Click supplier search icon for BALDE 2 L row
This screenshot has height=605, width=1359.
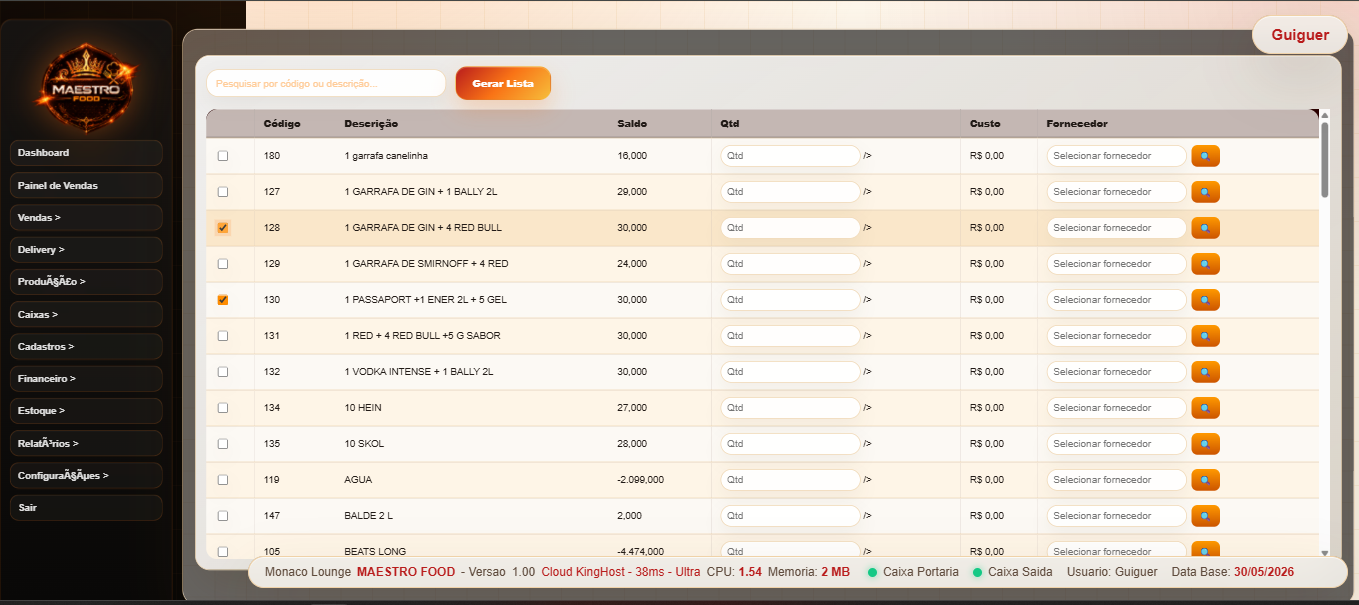pos(1205,516)
